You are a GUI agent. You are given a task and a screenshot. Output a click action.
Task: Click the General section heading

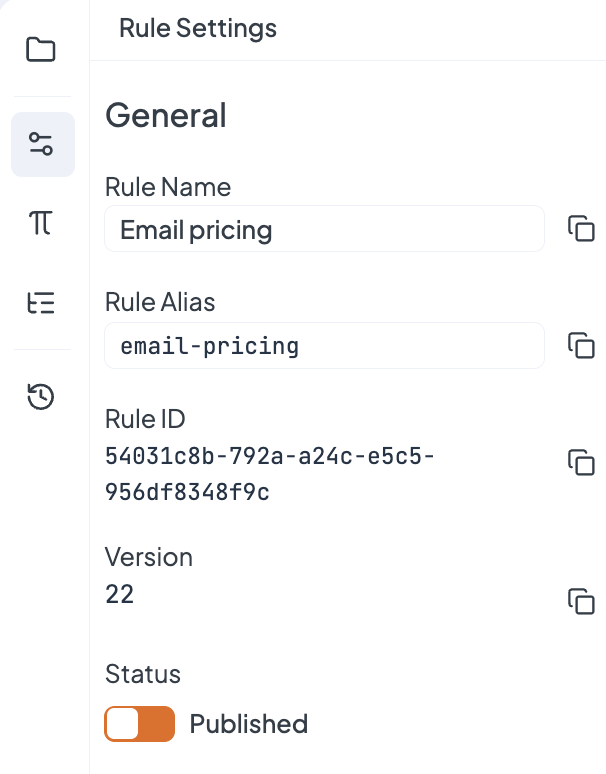(x=166, y=116)
